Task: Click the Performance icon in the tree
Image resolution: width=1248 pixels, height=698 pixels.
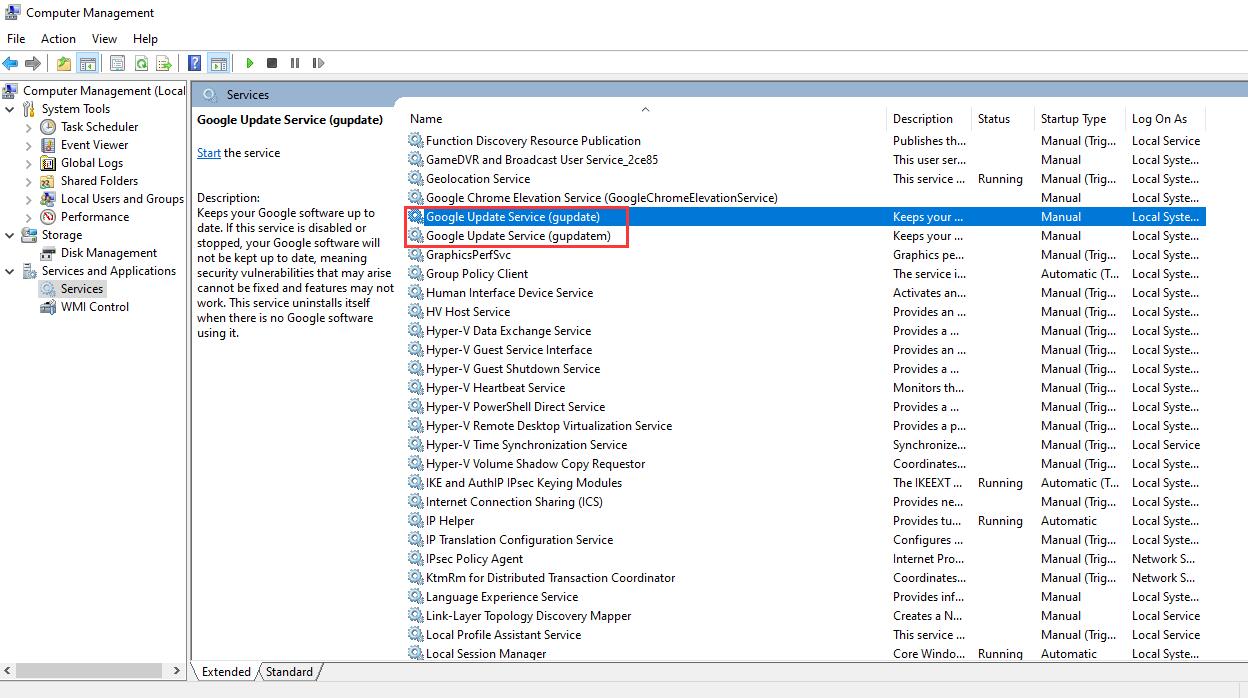Action: (x=48, y=217)
